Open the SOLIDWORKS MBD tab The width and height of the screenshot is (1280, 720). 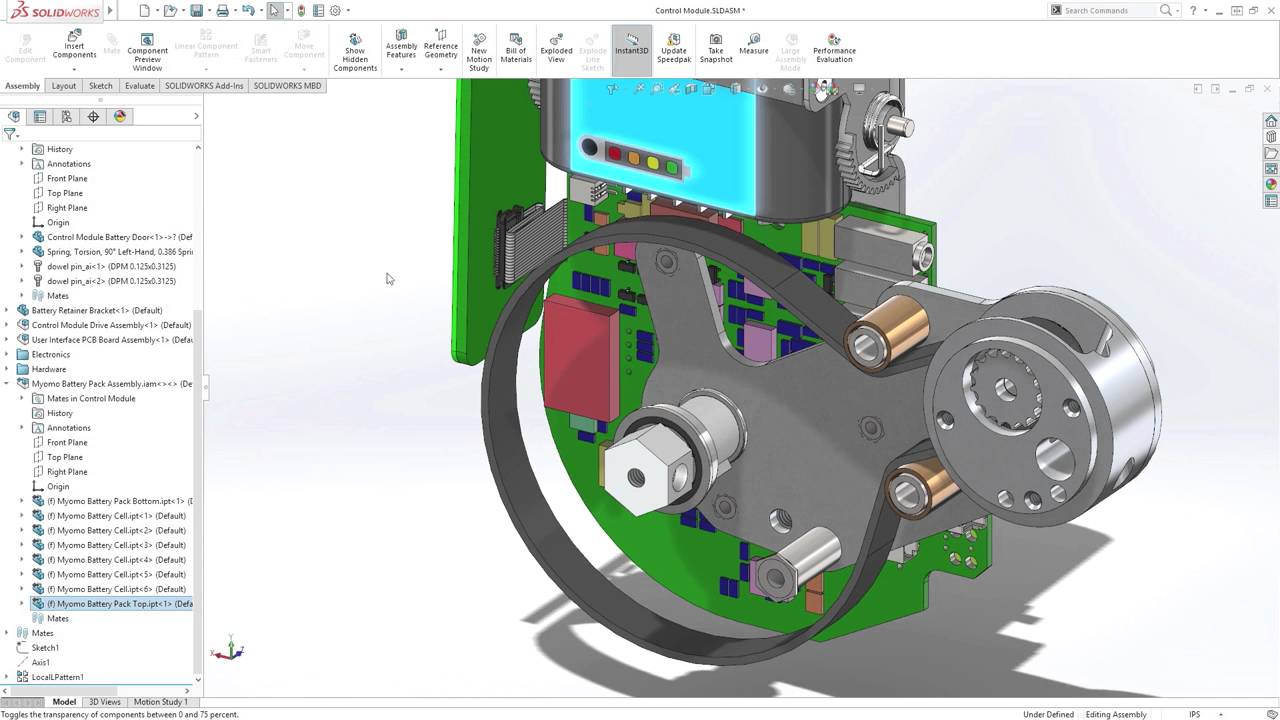click(288, 86)
